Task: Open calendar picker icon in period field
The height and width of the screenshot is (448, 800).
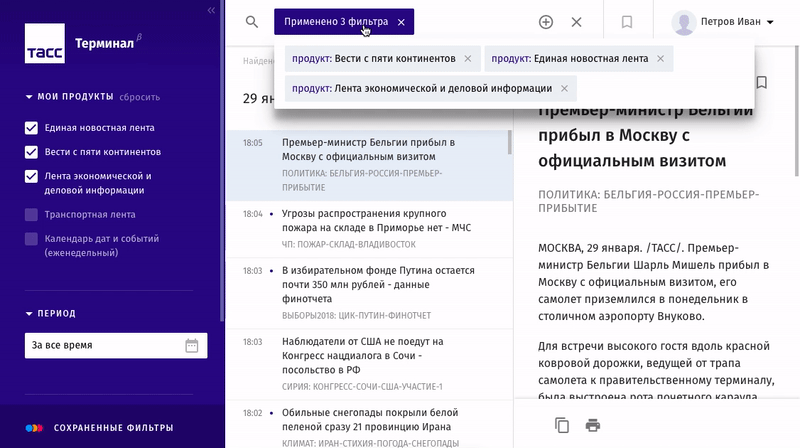Action: pos(192,345)
